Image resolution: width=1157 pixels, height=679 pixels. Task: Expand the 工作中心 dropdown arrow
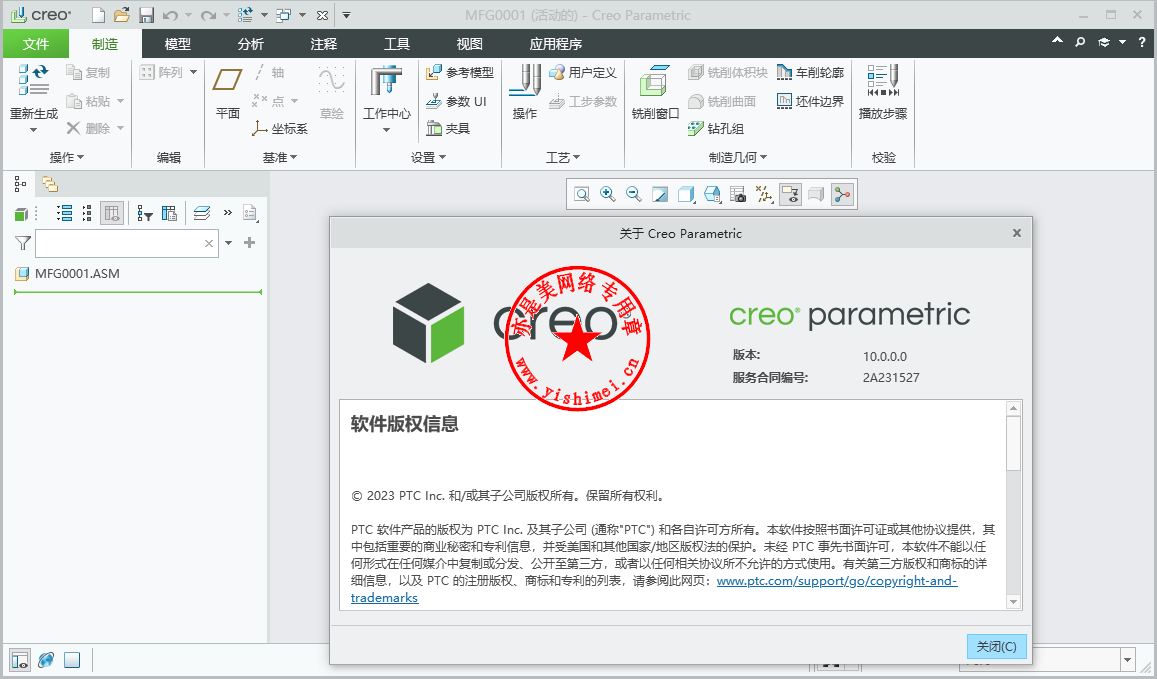(387, 130)
